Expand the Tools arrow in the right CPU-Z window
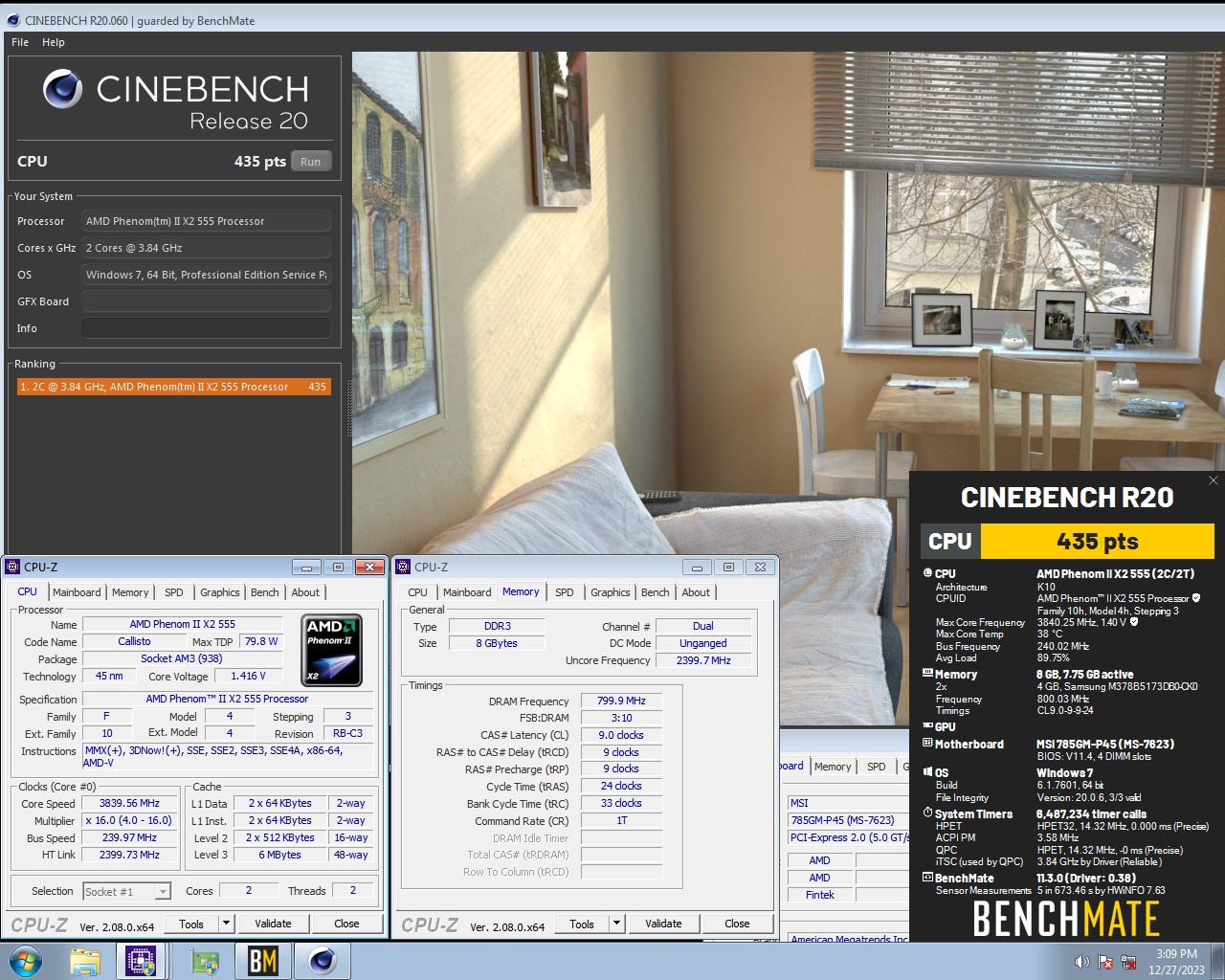 click(x=617, y=924)
